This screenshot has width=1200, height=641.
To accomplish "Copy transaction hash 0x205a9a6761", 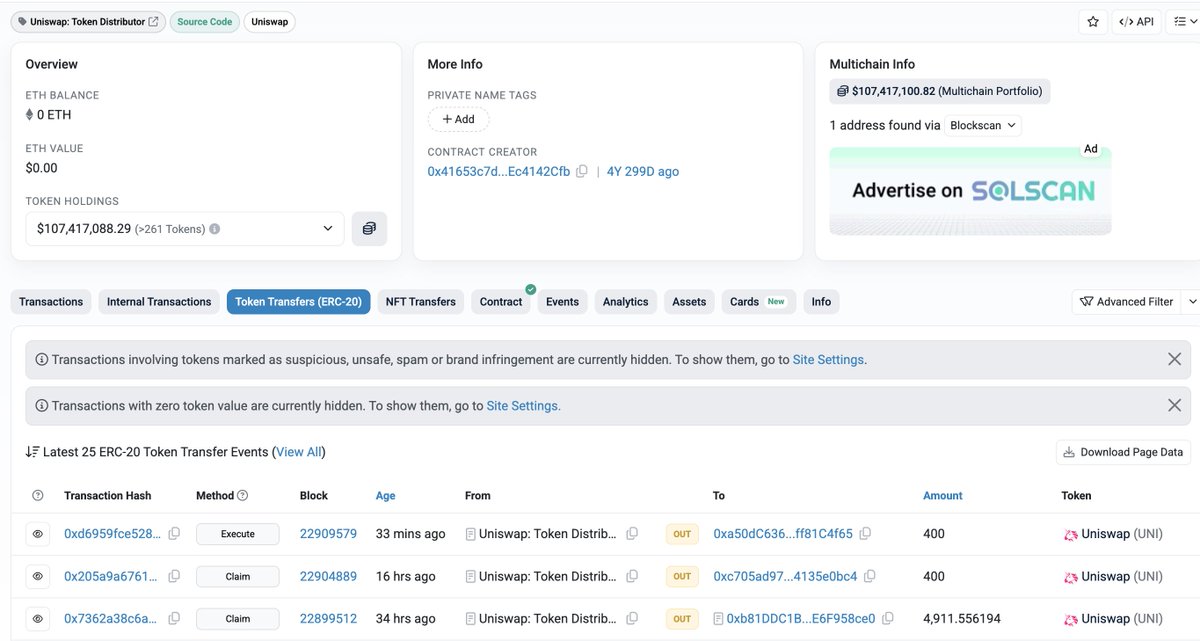I will coord(174,577).
